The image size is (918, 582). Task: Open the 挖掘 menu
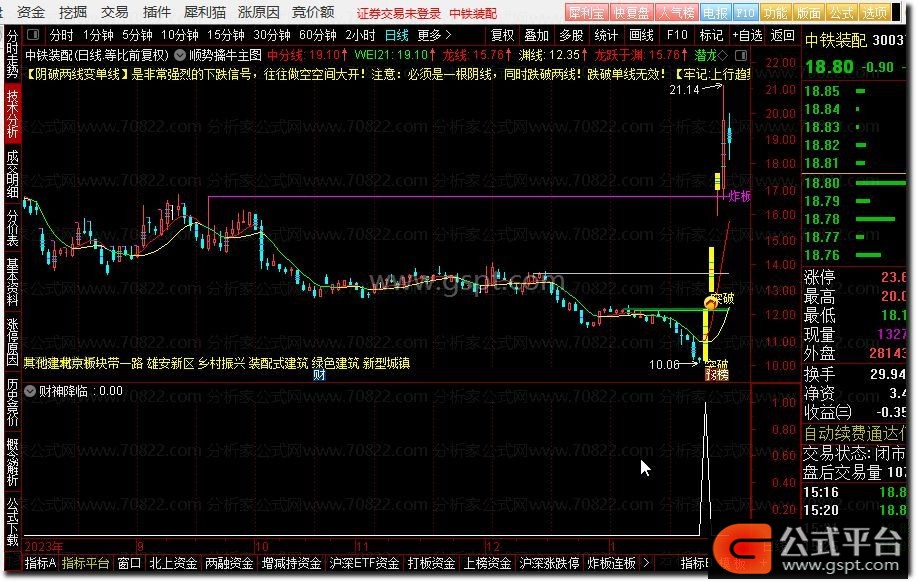pyautogui.click(x=73, y=12)
